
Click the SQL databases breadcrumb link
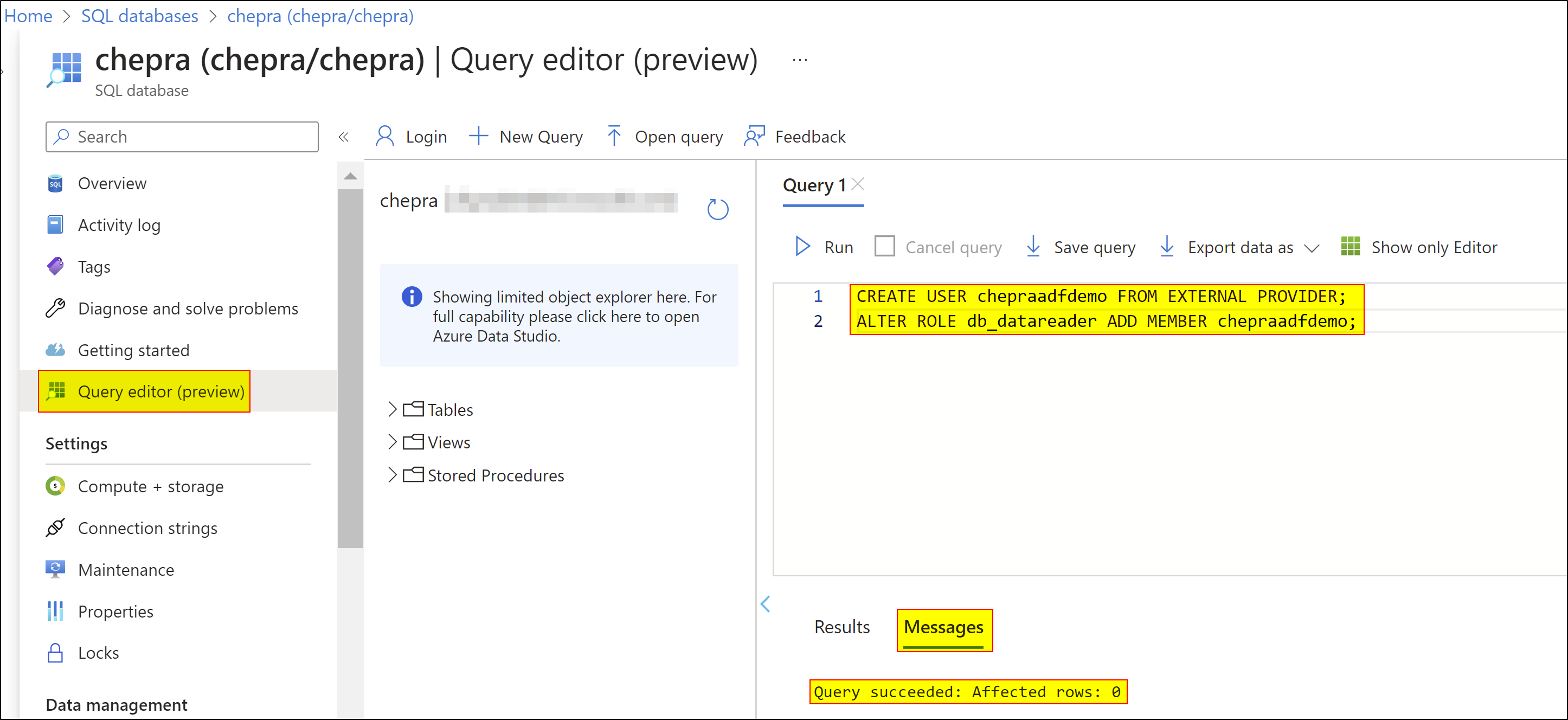pos(139,16)
